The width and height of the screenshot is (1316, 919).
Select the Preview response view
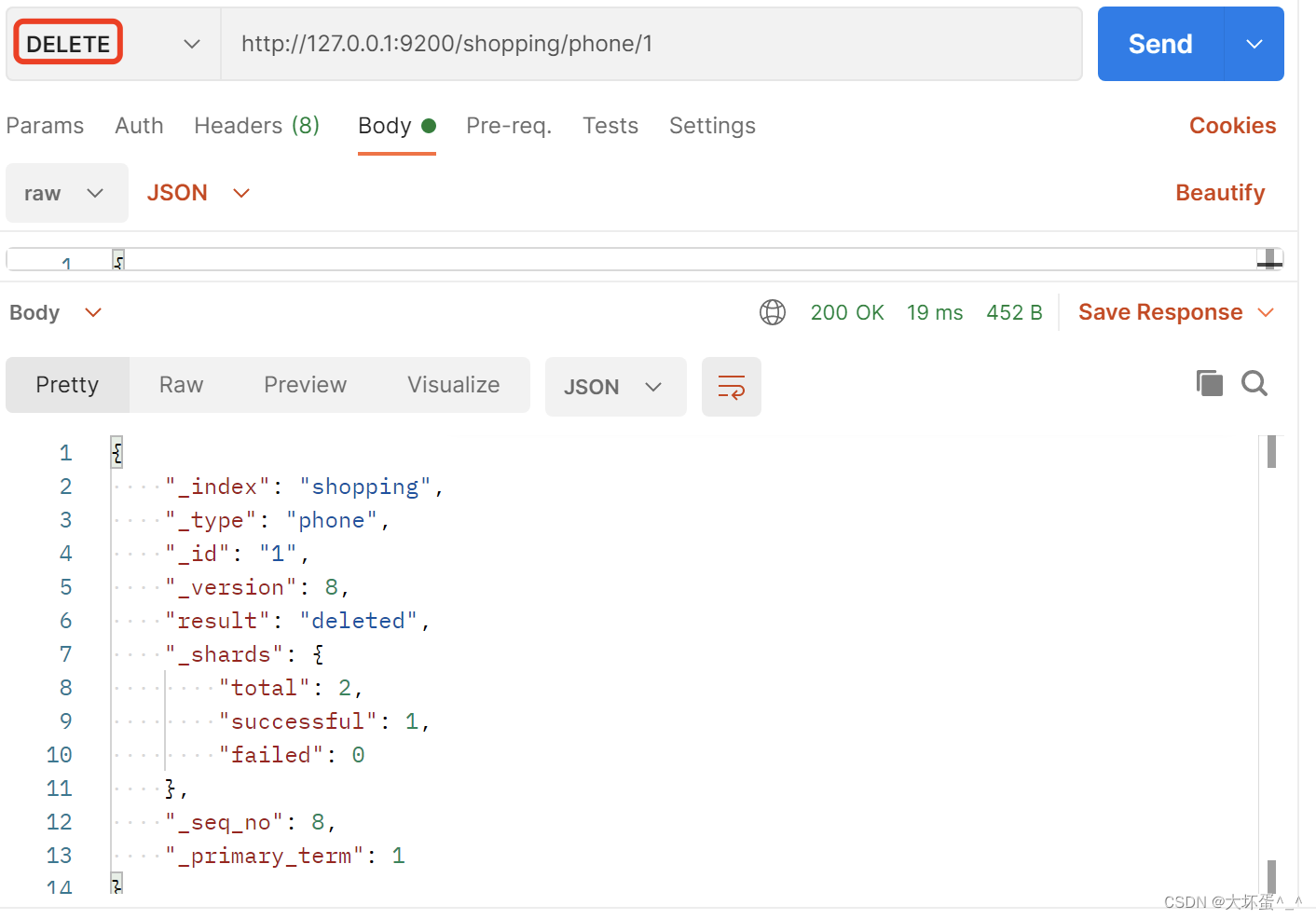(x=305, y=385)
